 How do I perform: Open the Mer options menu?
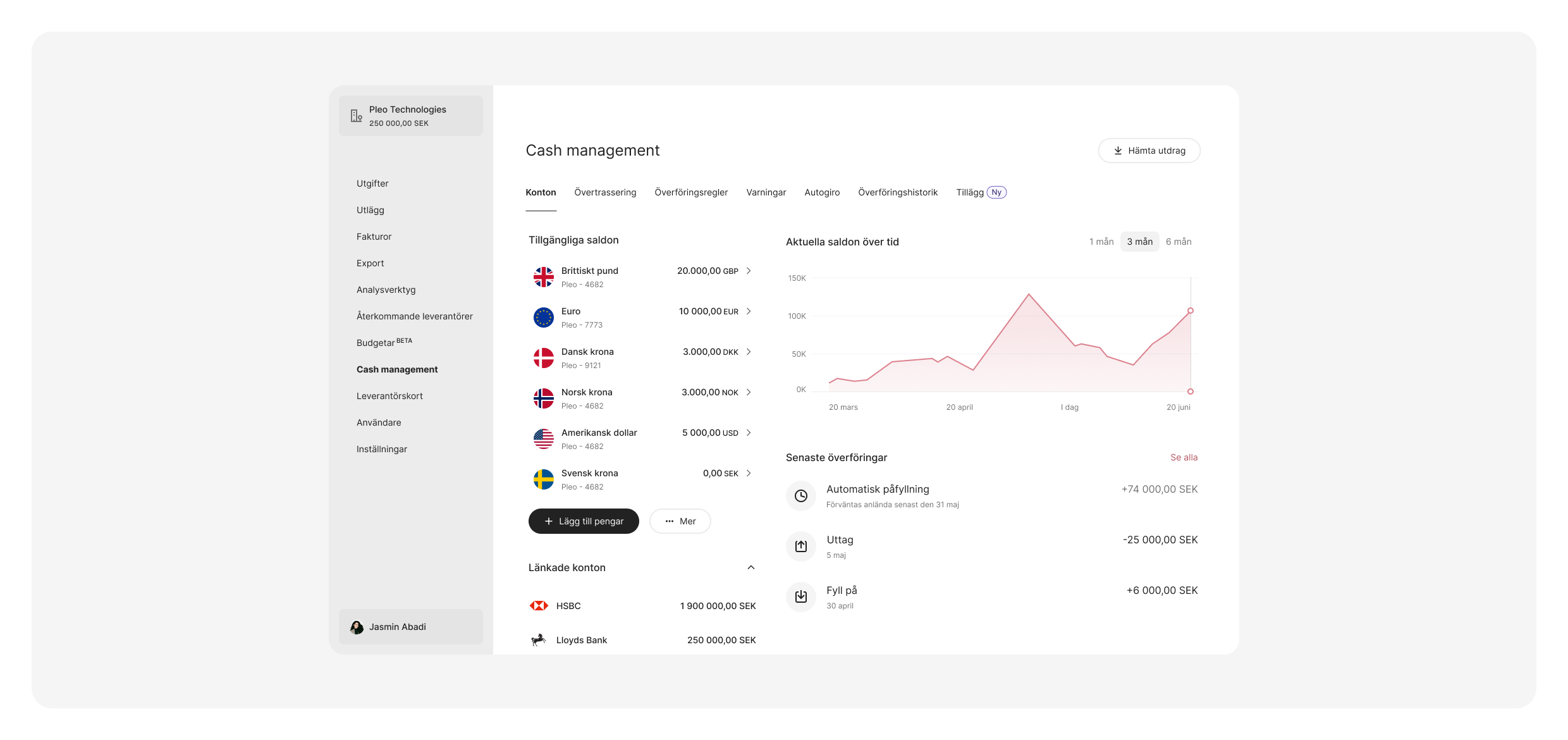tap(680, 521)
